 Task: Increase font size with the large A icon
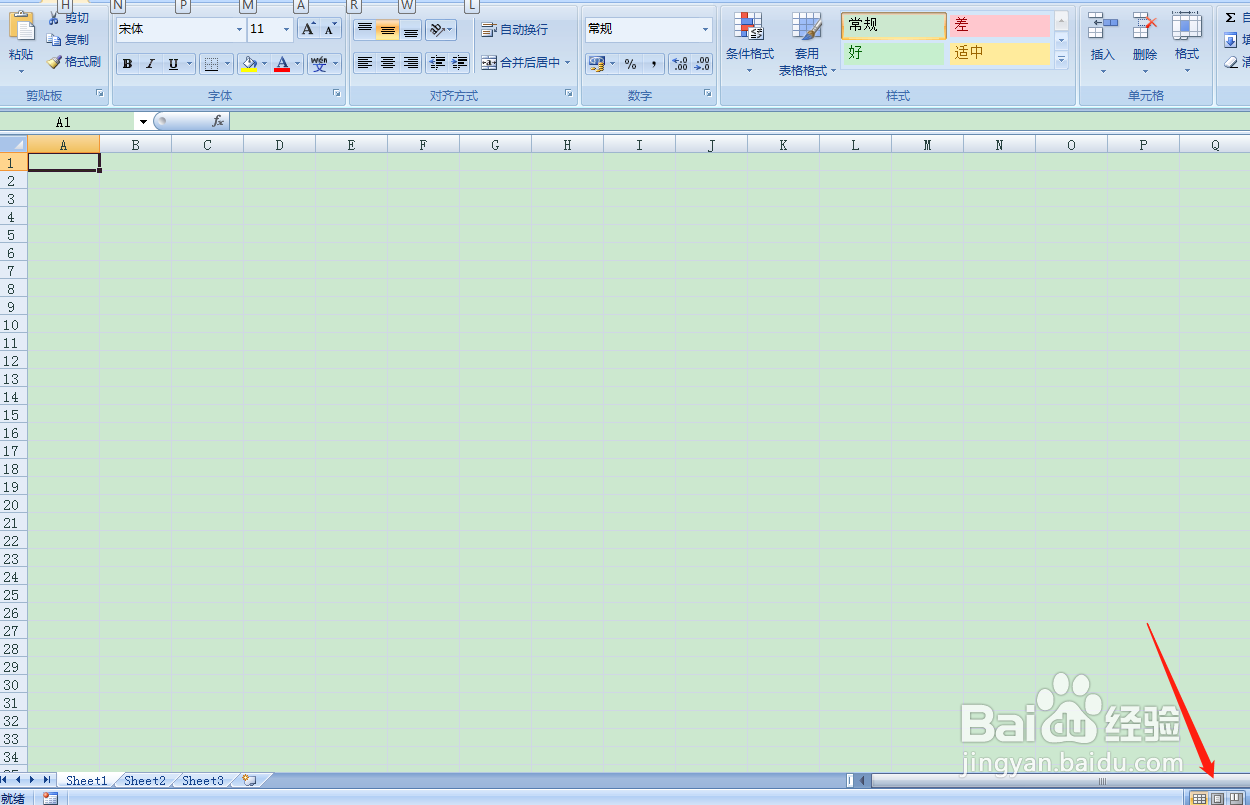[x=308, y=29]
